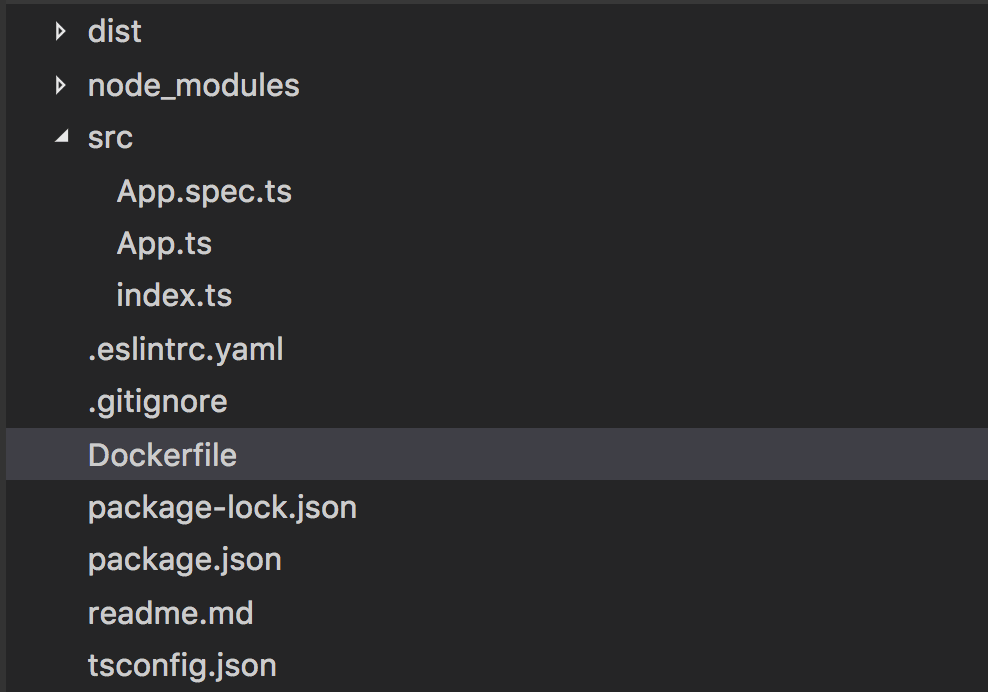Click the highlighted Dockerfile entry
Viewport: 988px width, 692px height.
point(163,455)
